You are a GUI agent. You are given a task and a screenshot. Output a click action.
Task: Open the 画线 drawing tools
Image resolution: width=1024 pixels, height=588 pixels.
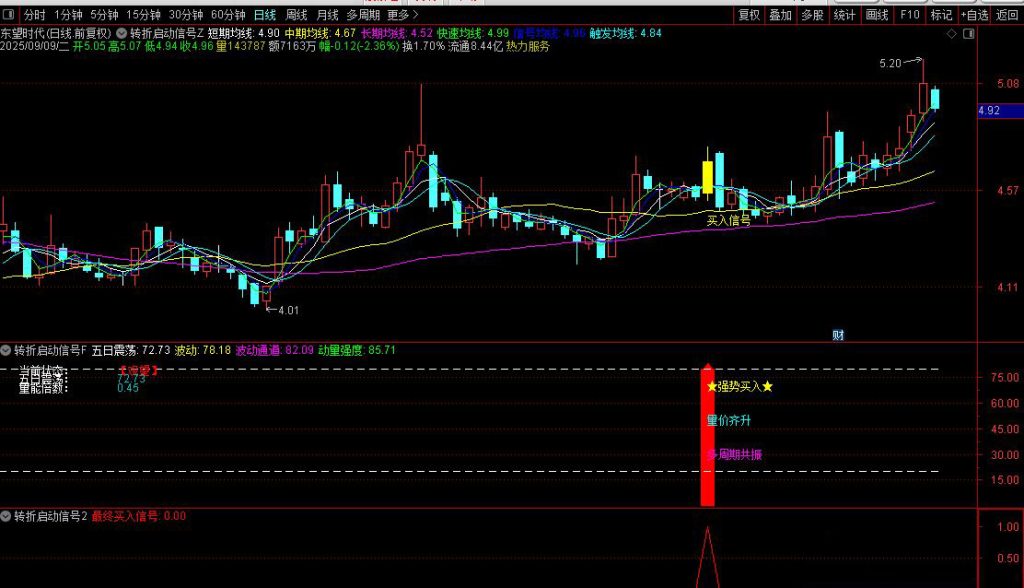point(877,15)
